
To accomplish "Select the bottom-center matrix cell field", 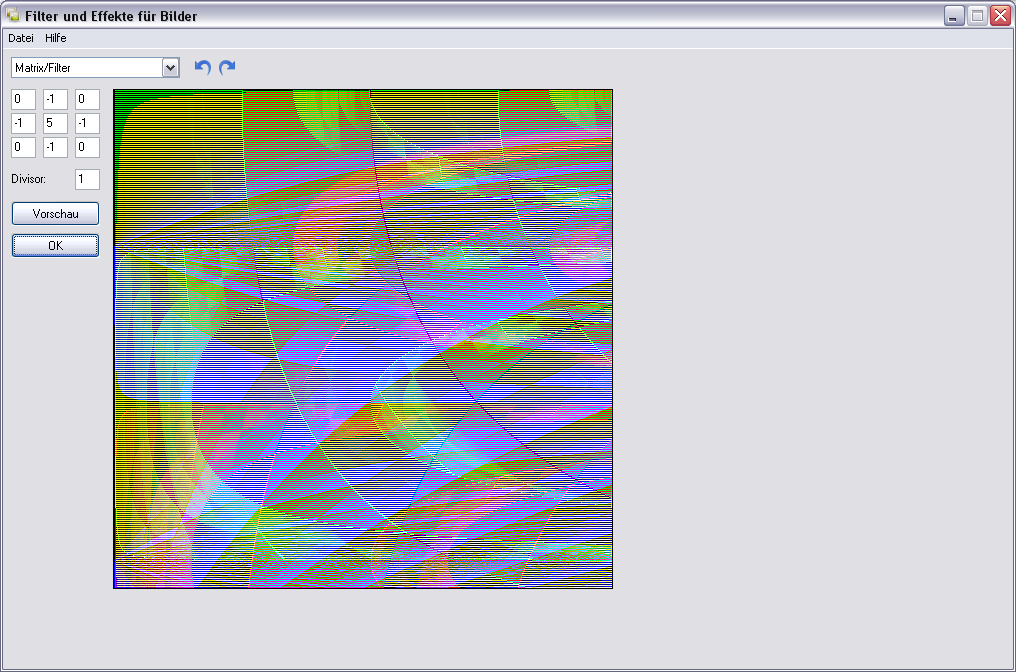I will pyautogui.click(x=55, y=147).
